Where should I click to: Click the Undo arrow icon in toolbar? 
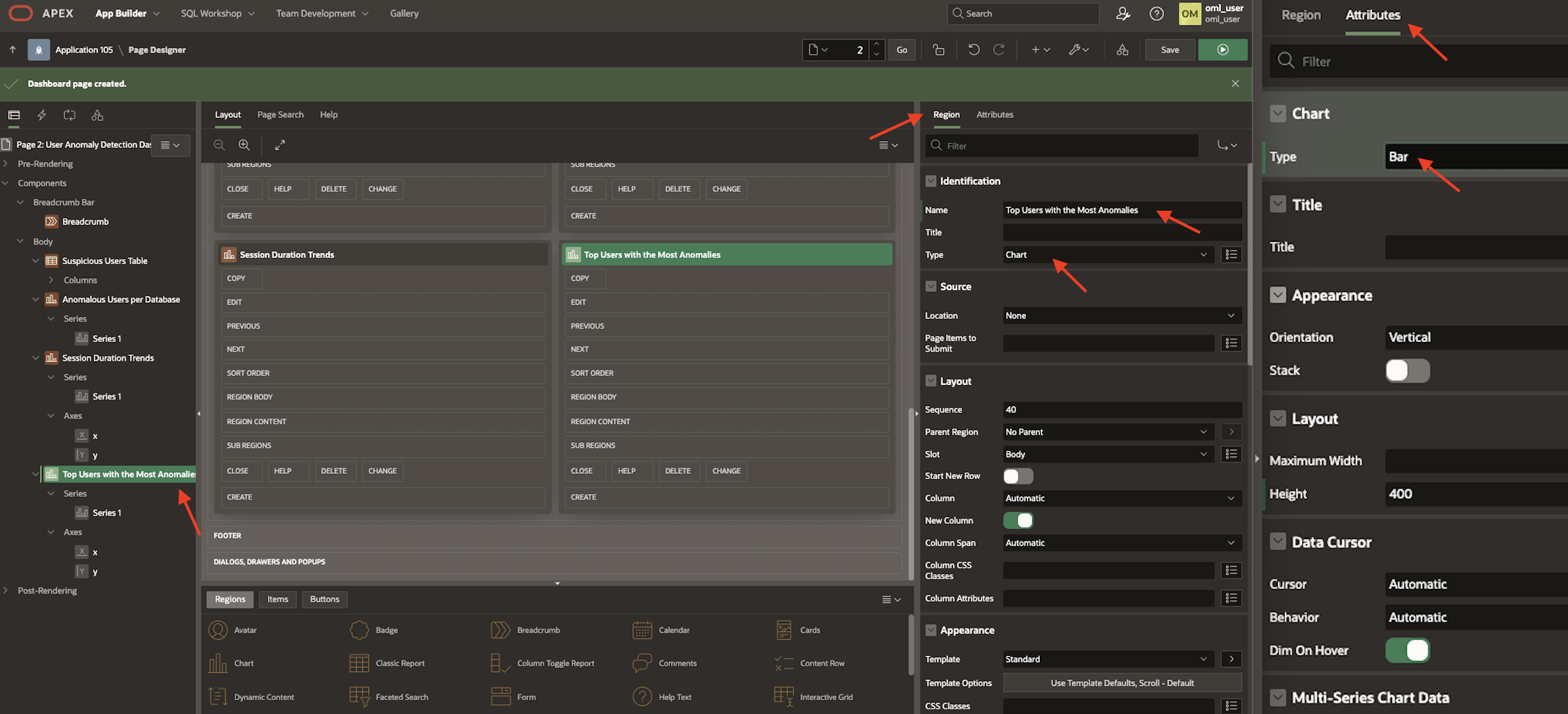(974, 50)
